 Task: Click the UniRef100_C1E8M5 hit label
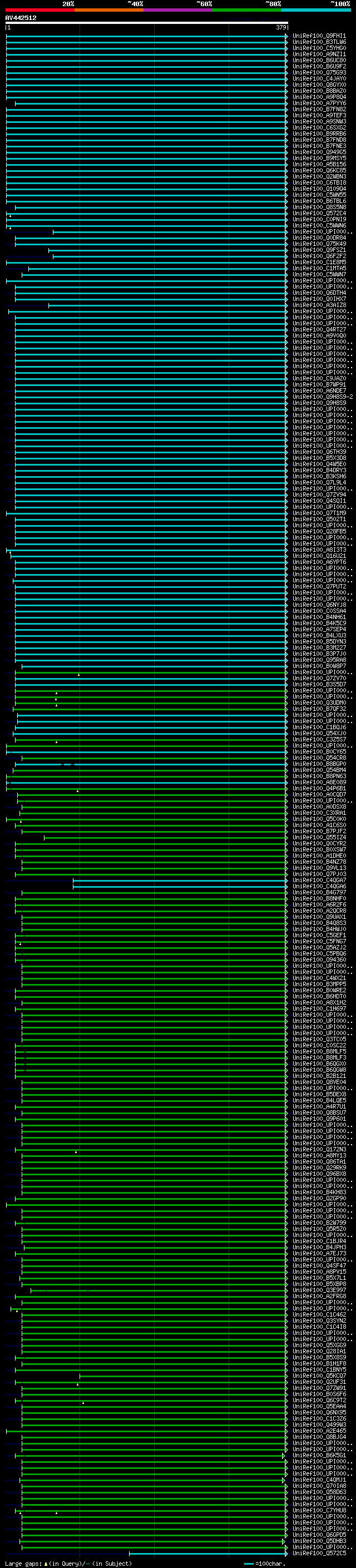point(319,262)
